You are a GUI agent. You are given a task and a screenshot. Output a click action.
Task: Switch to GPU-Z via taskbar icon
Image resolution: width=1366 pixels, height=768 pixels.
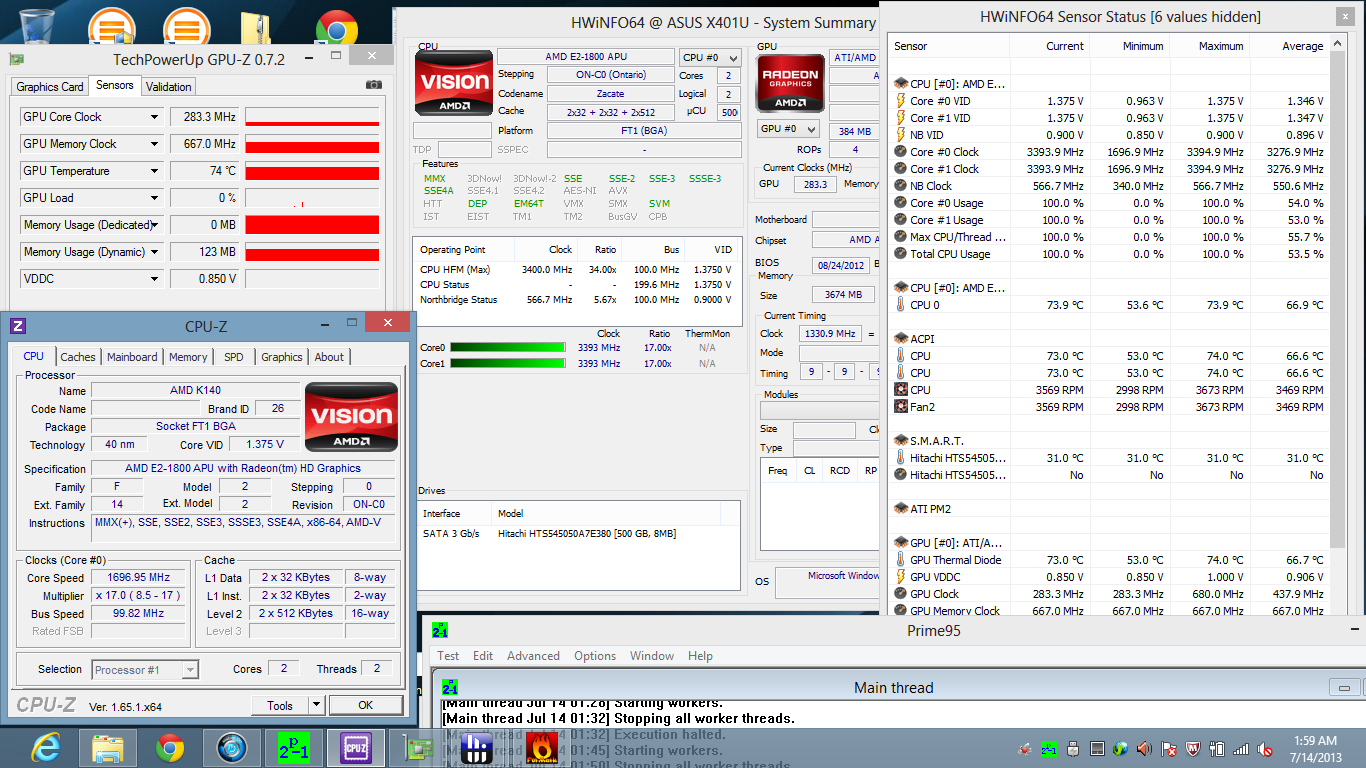(417, 748)
